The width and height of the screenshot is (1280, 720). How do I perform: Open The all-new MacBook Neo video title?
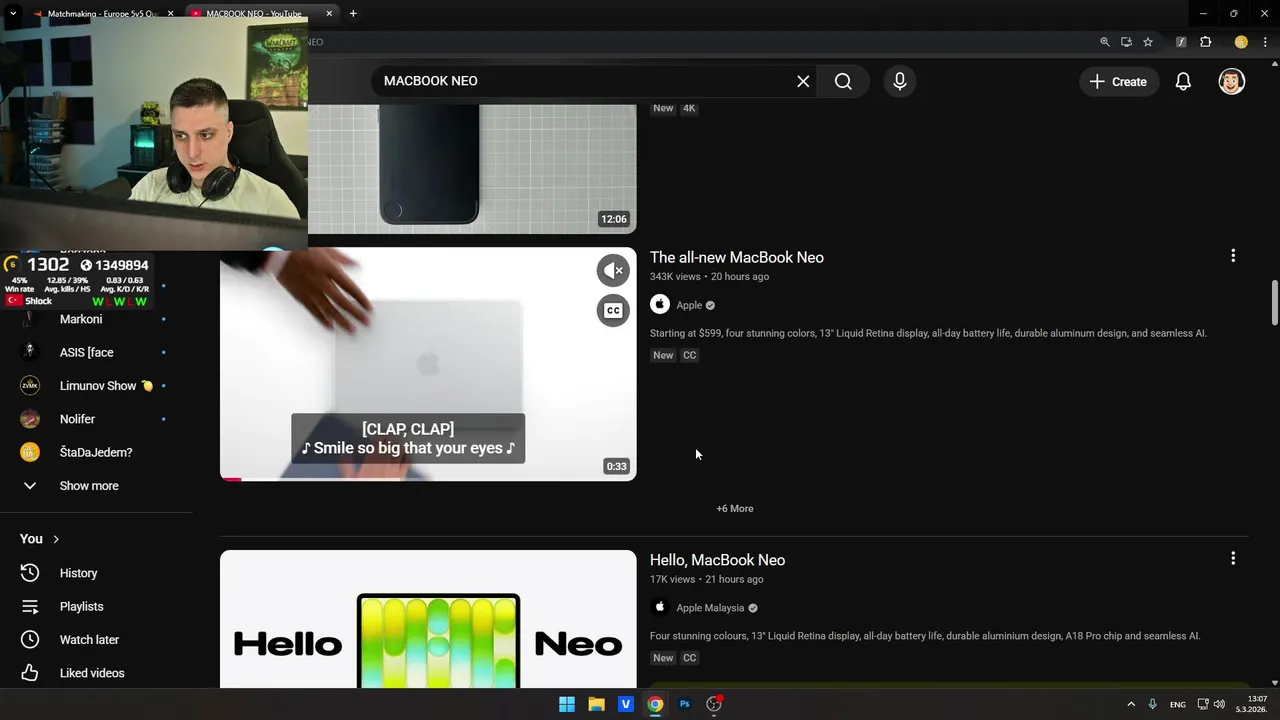tap(737, 257)
